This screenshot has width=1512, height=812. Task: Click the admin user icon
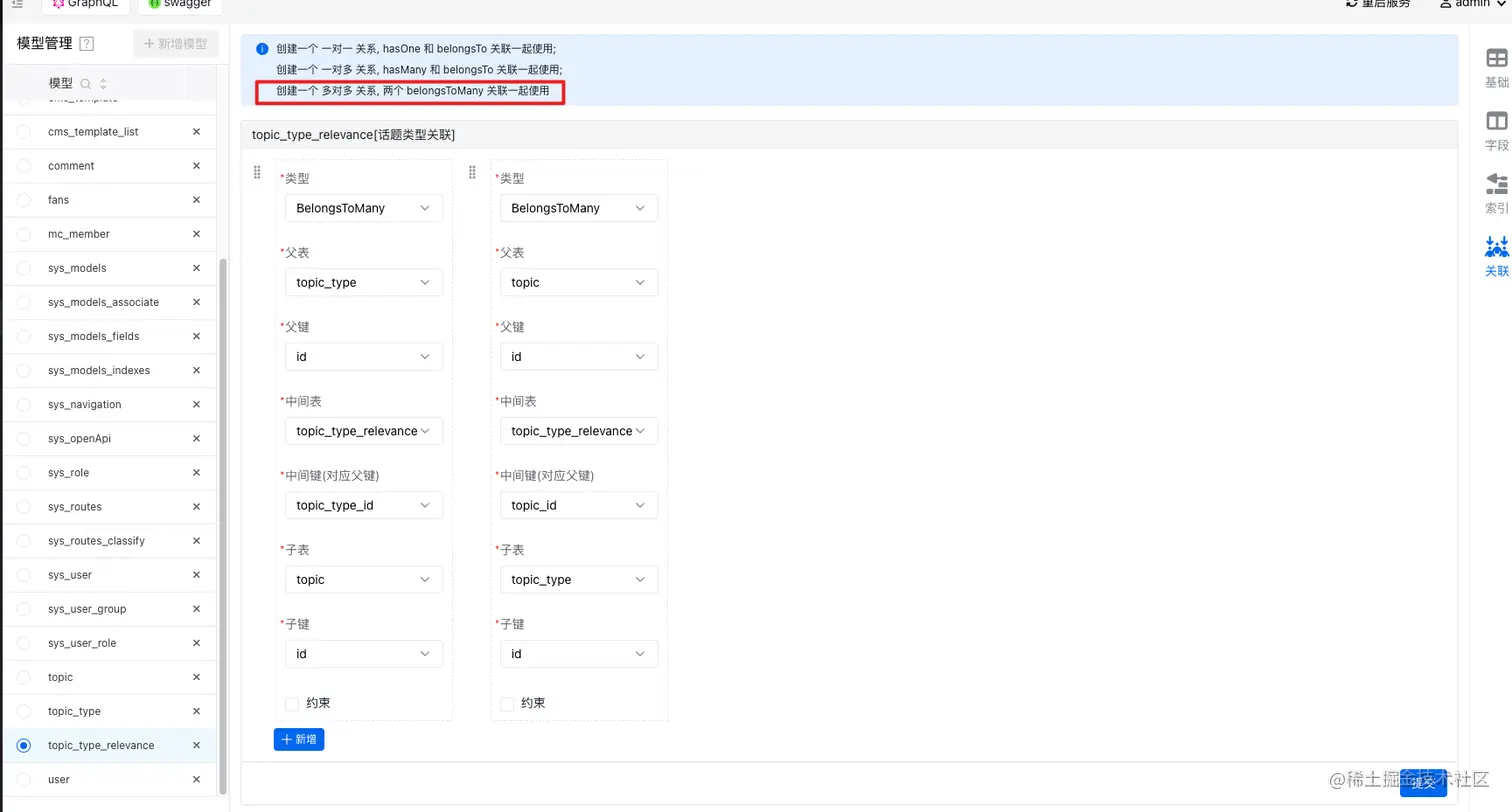point(1445,4)
